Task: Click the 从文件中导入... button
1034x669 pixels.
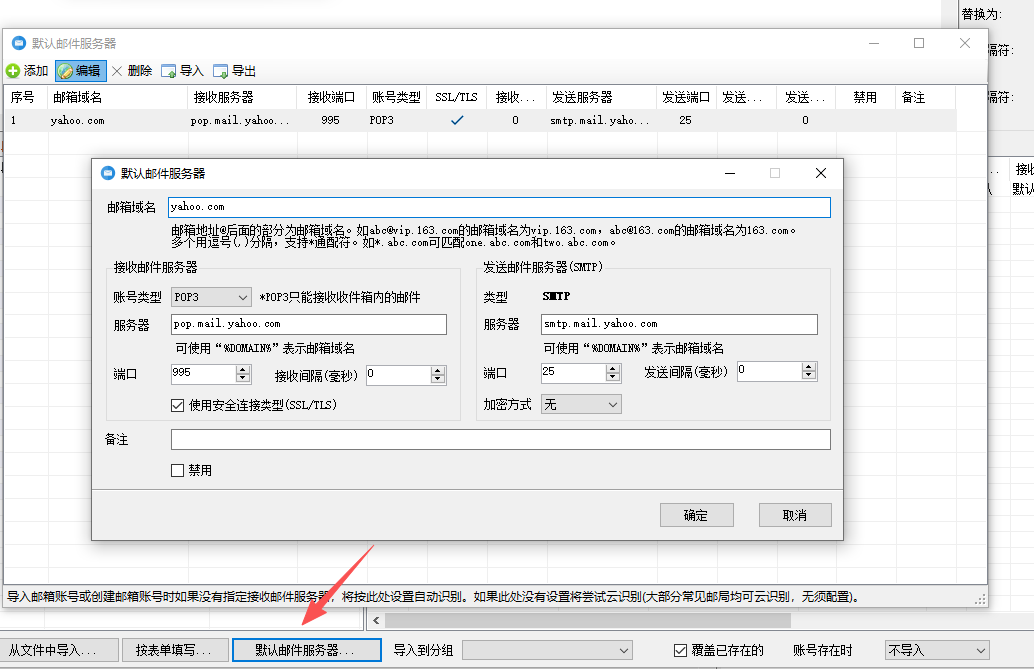Action: click(x=59, y=650)
